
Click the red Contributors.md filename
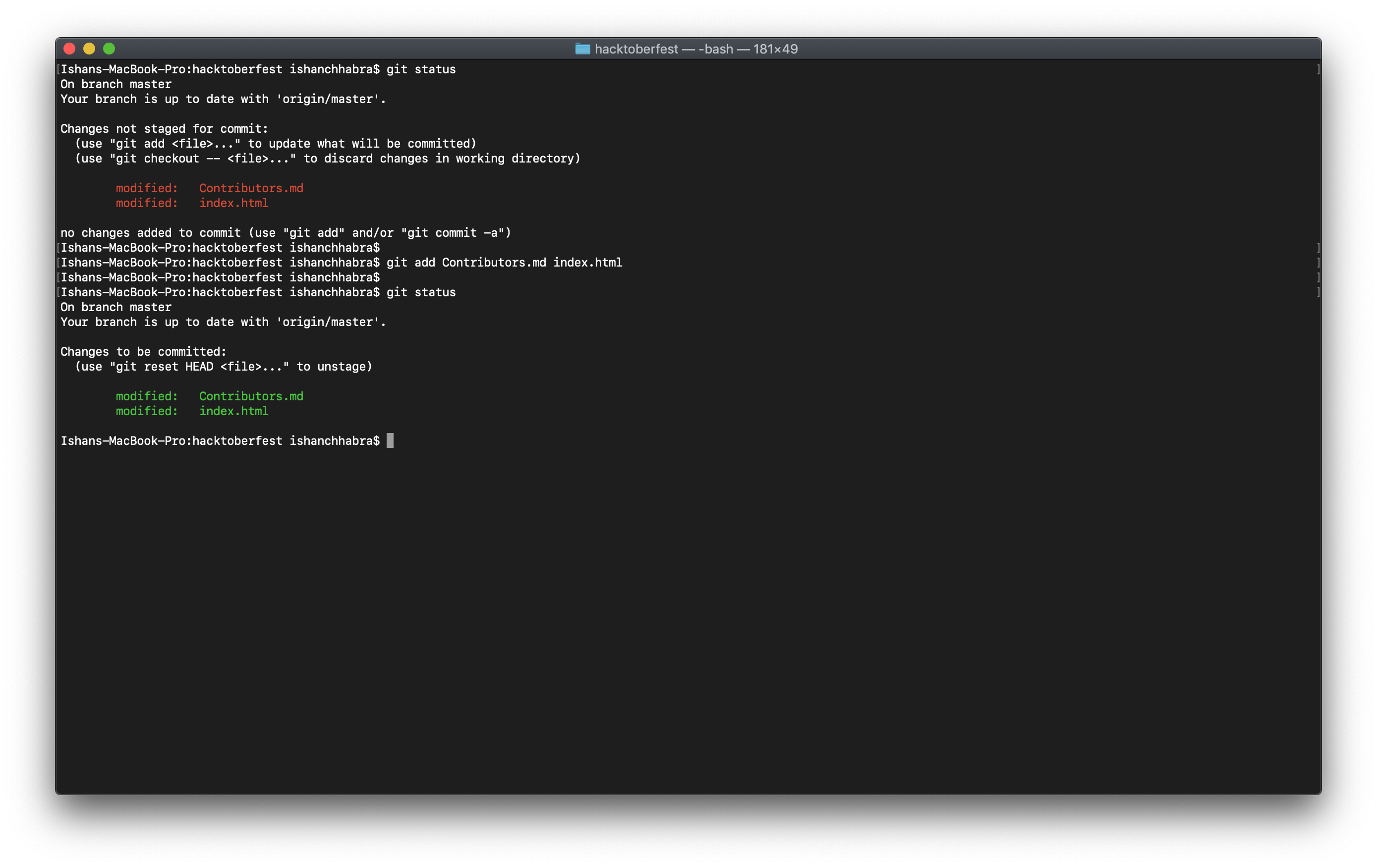coord(251,188)
